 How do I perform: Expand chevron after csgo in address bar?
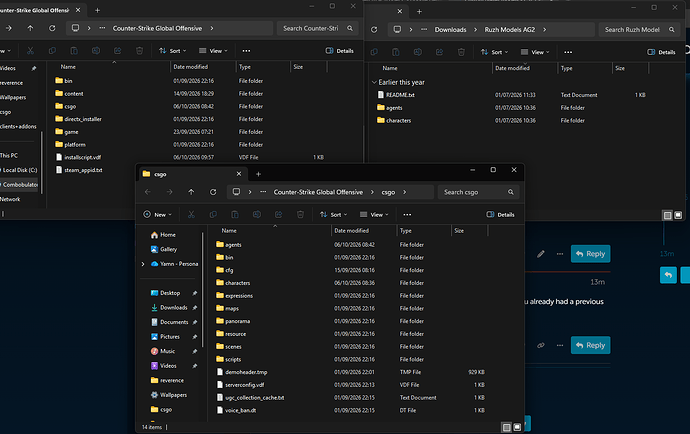tap(404, 192)
